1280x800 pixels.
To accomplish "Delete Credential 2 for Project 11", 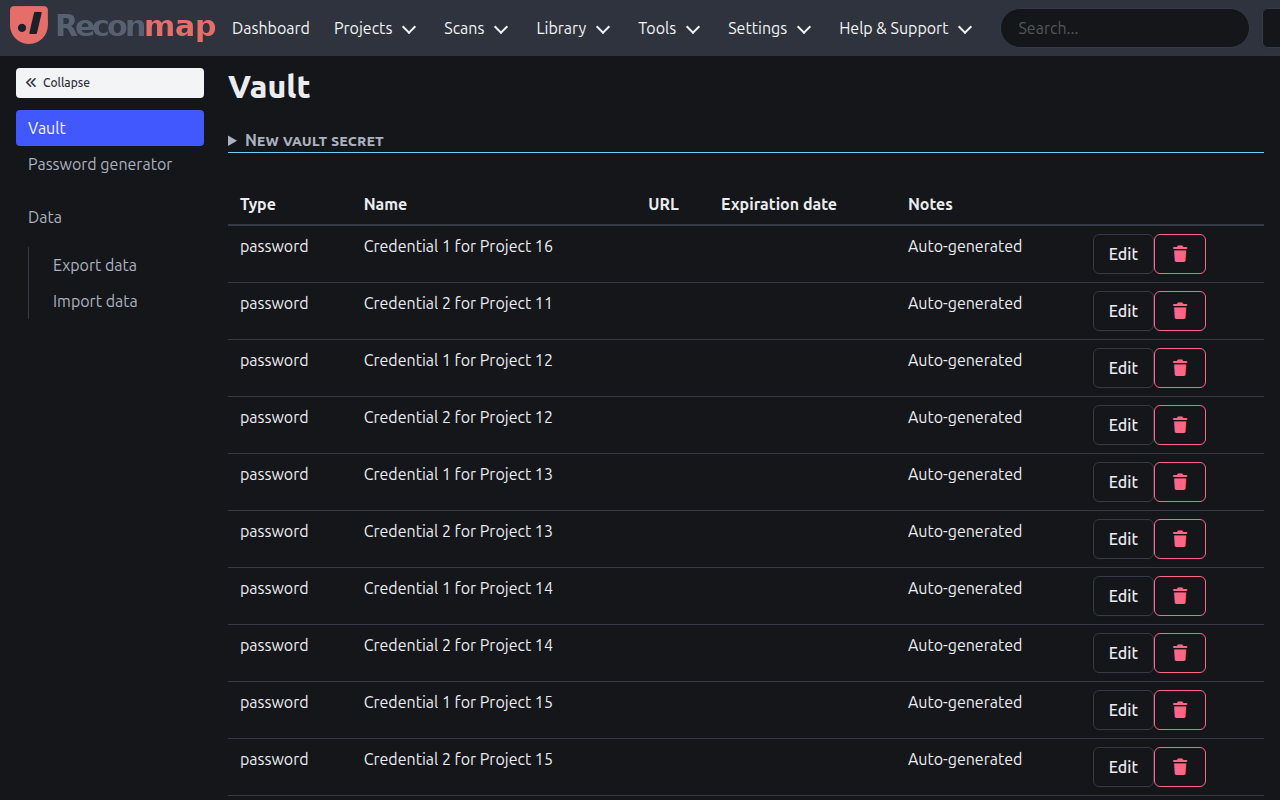I will coord(1179,310).
